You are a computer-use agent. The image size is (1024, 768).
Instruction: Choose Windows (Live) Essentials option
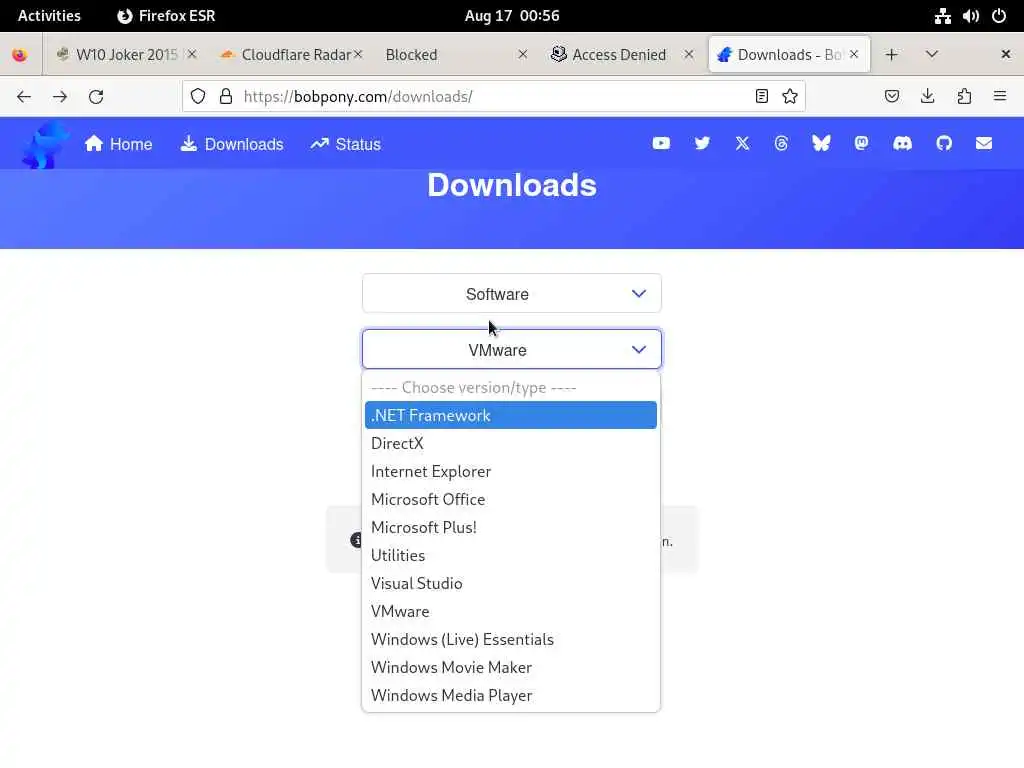coord(511,640)
